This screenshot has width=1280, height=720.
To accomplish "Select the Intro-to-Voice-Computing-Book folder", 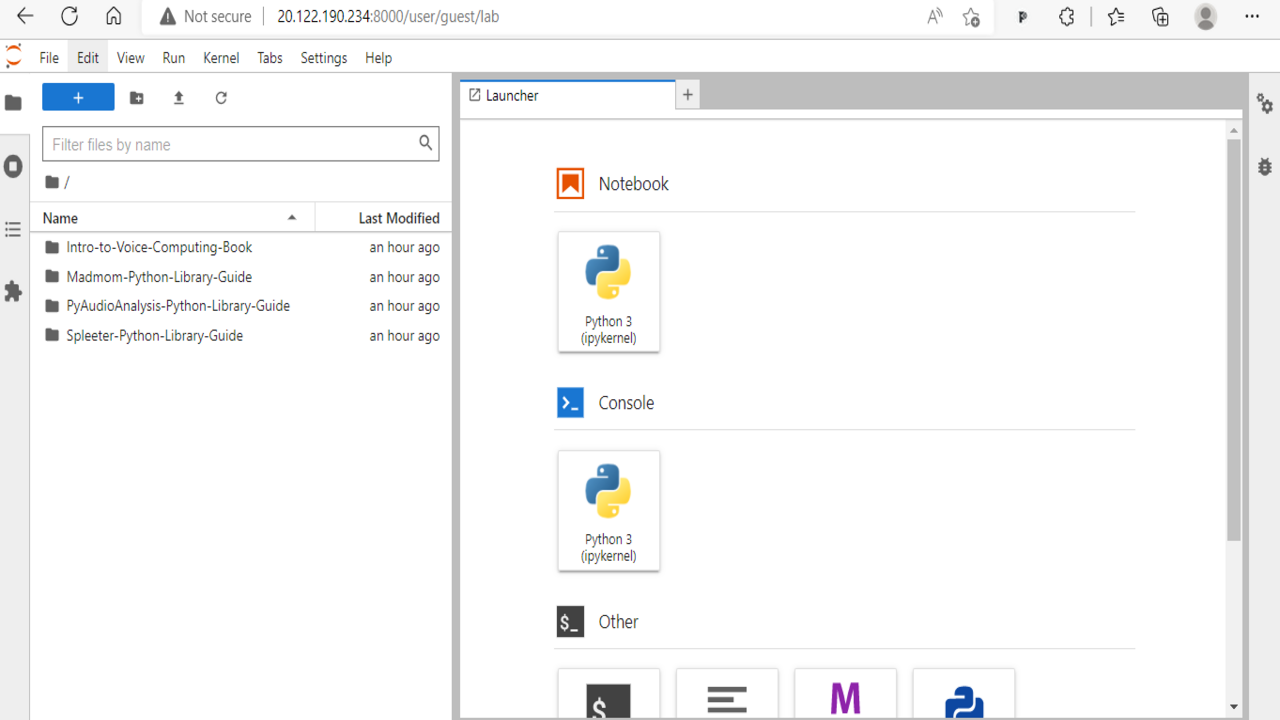I will [x=241, y=247].
